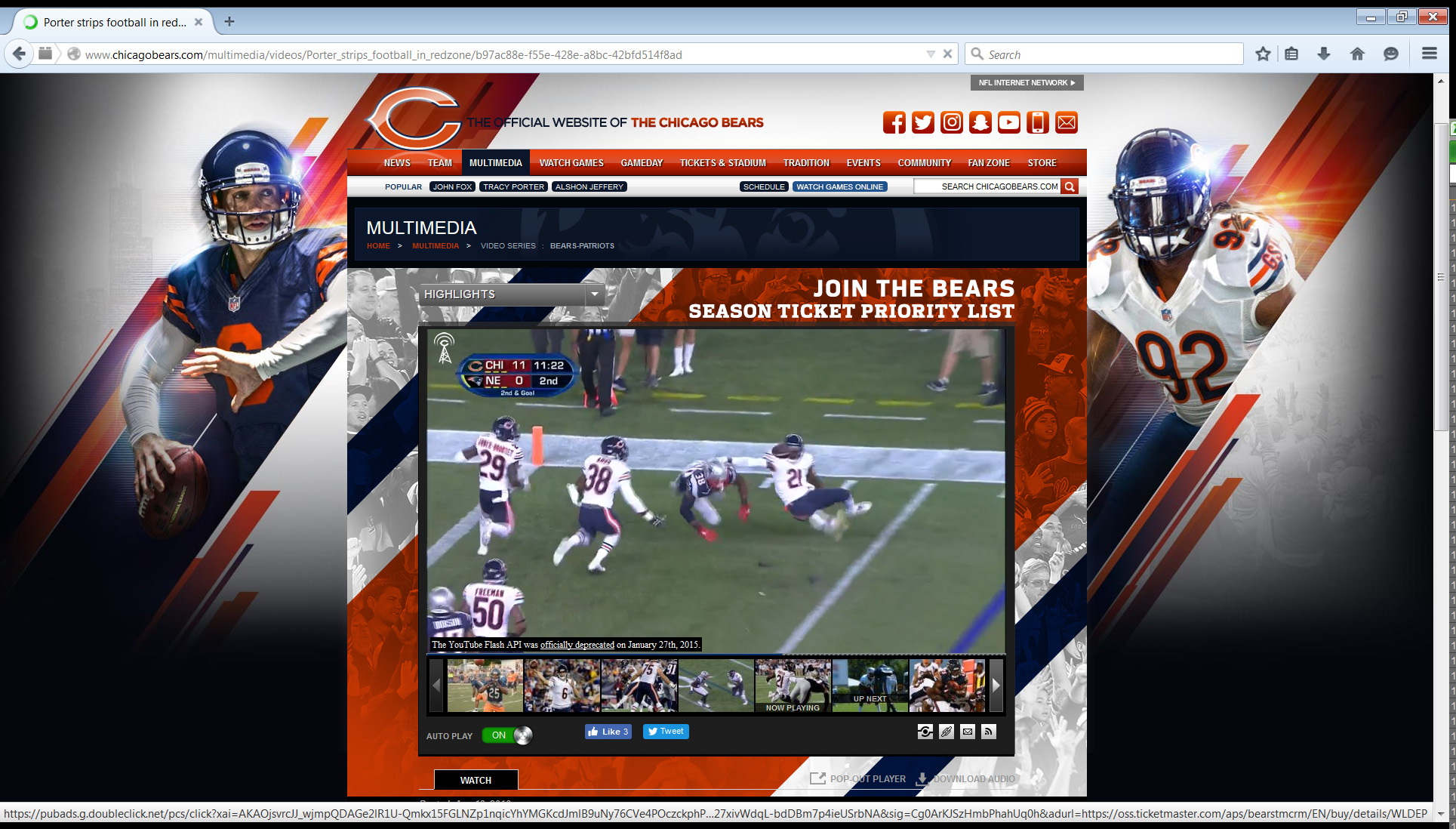Open the Bears Instagram icon

point(952,122)
